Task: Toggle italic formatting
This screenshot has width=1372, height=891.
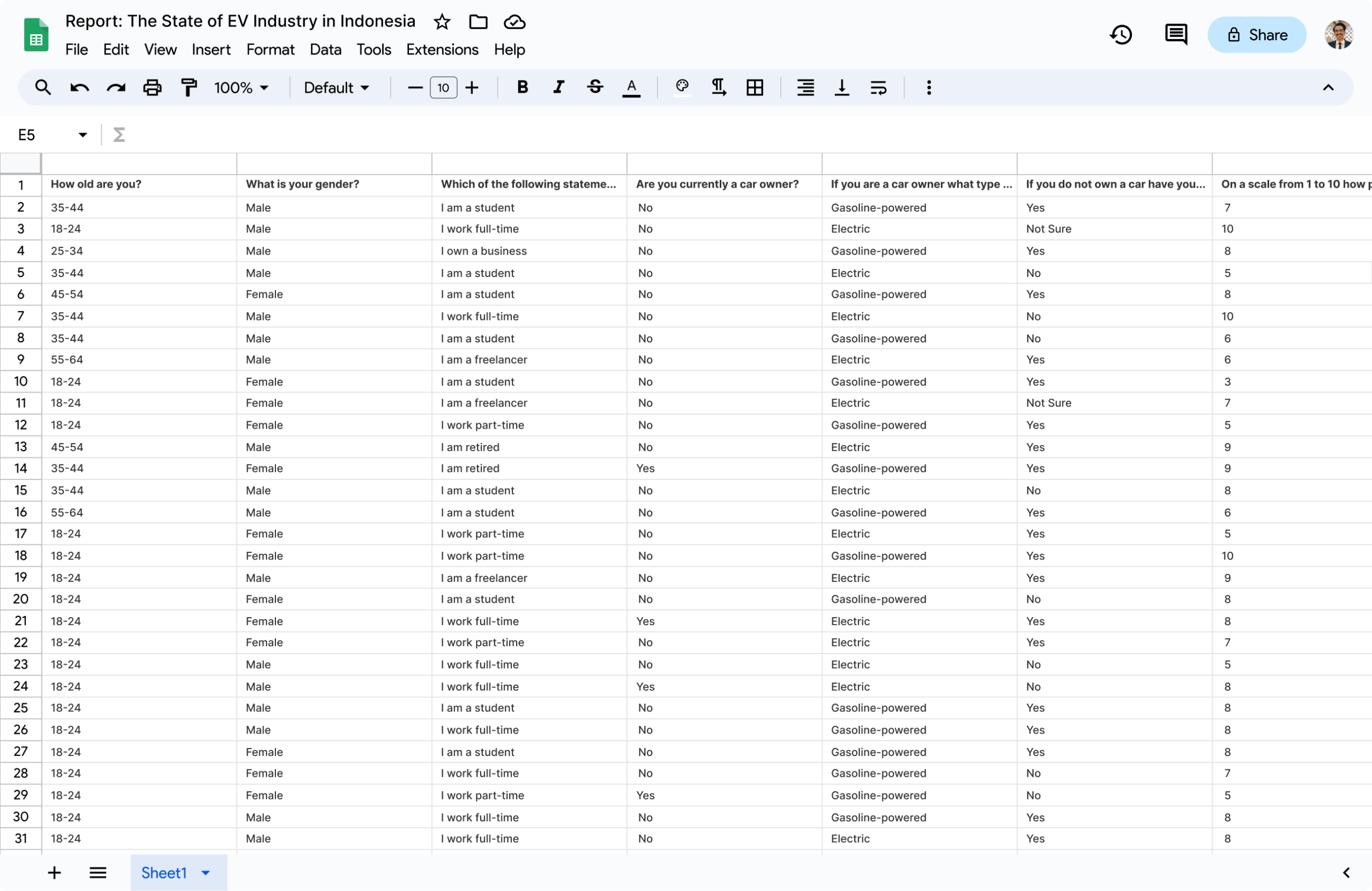Action: [x=558, y=88]
